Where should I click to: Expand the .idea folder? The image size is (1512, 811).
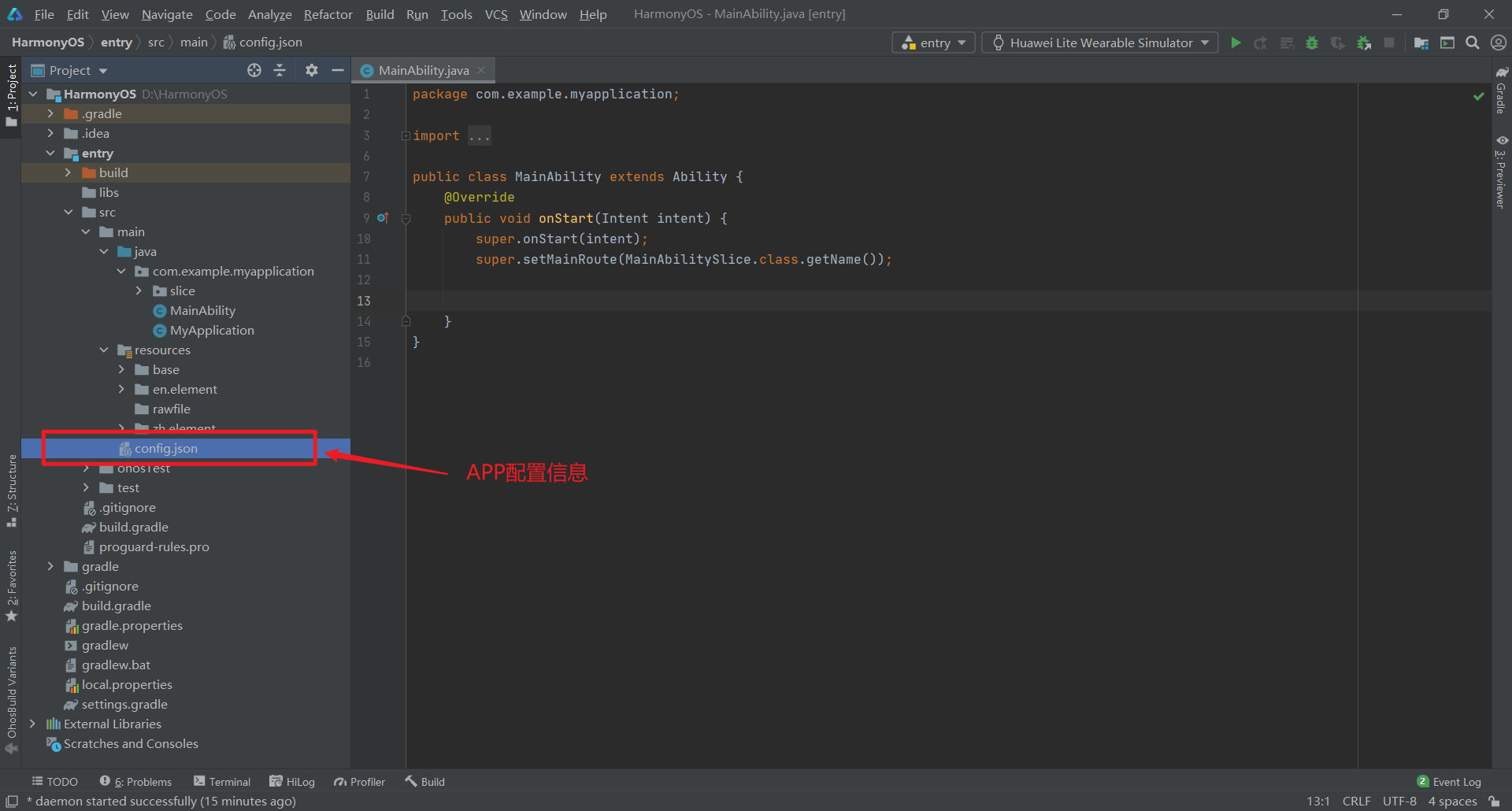[50, 133]
